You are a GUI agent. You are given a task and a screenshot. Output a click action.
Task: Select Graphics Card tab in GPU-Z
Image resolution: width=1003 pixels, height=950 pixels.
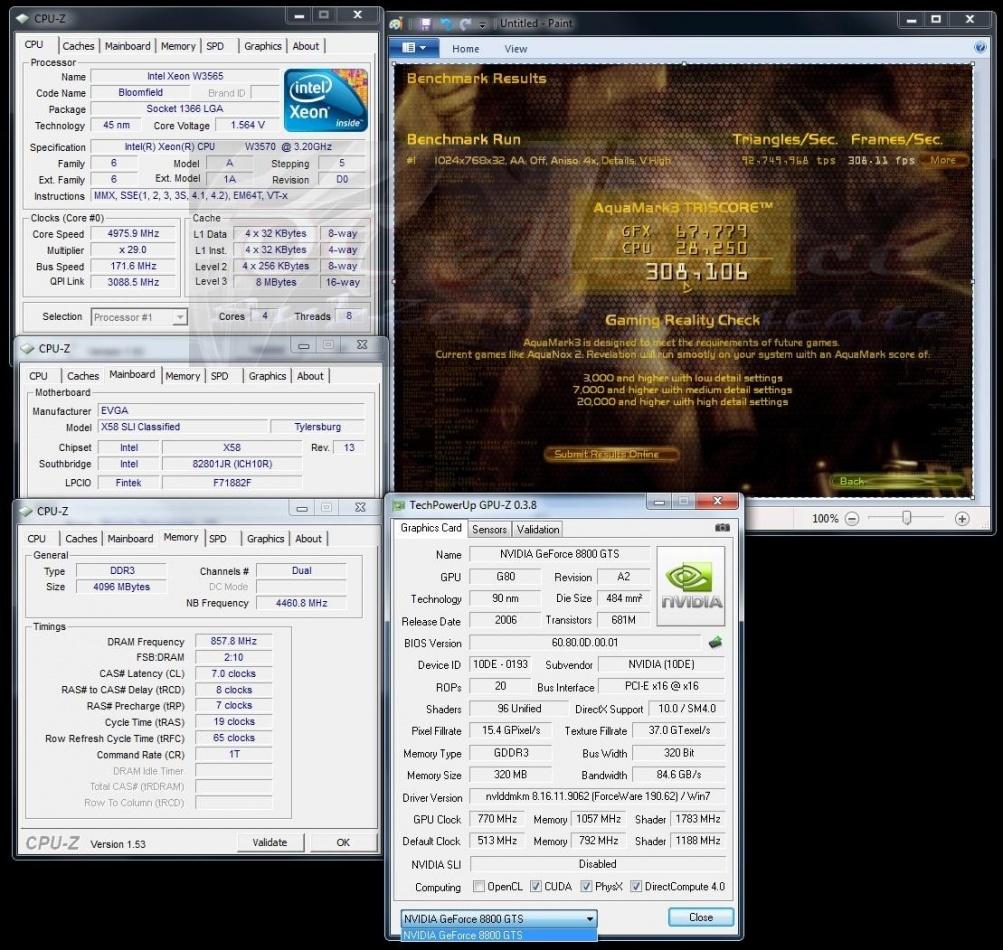(430, 528)
